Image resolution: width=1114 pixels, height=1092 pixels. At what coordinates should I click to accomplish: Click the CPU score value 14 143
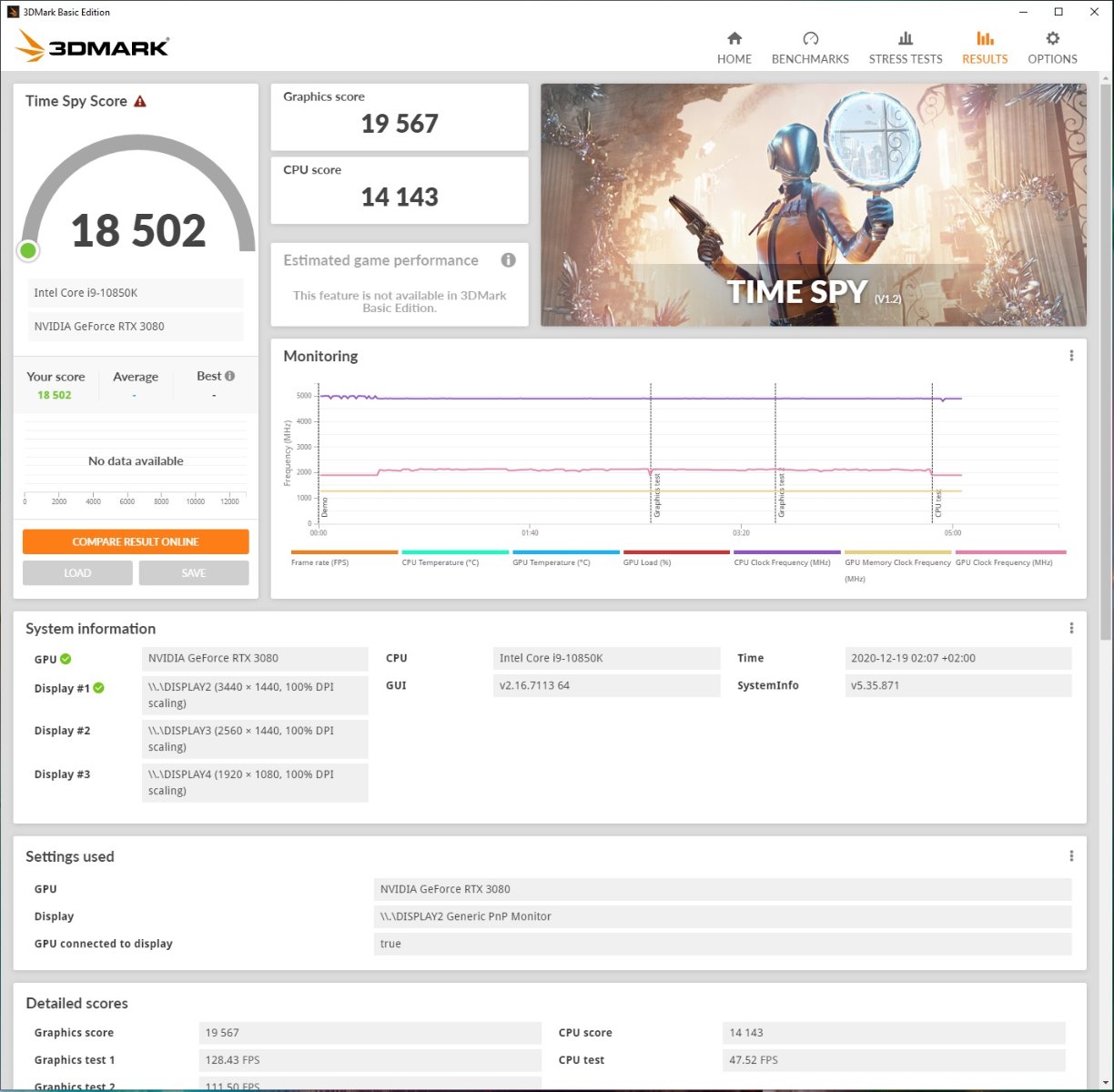400,197
